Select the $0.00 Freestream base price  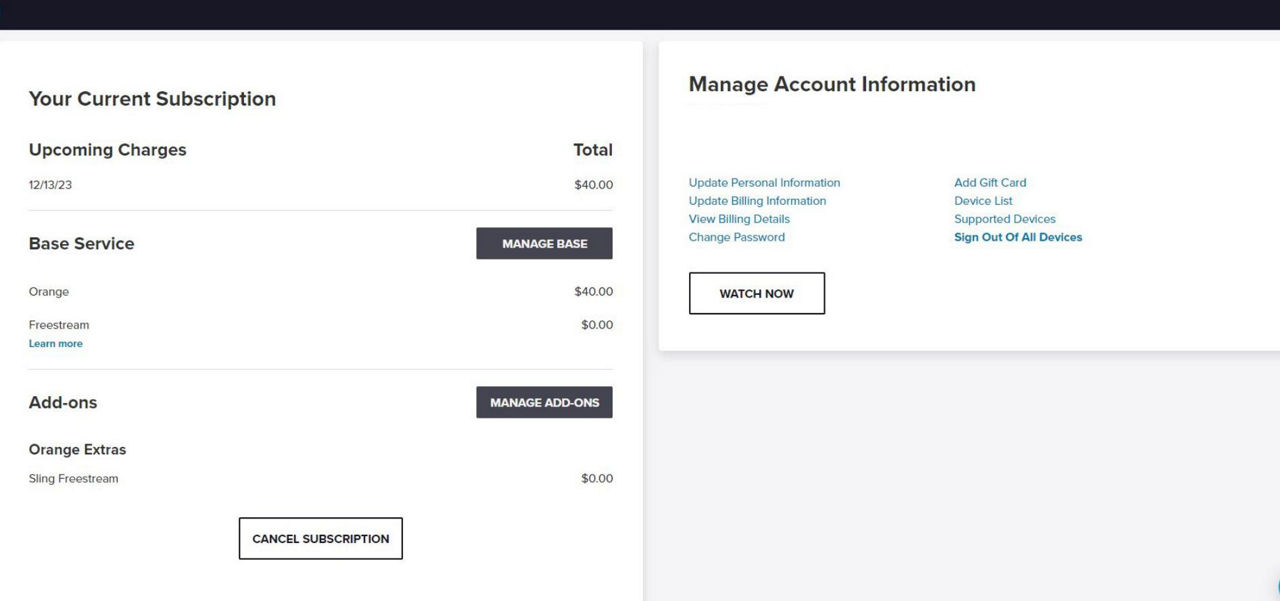(597, 325)
